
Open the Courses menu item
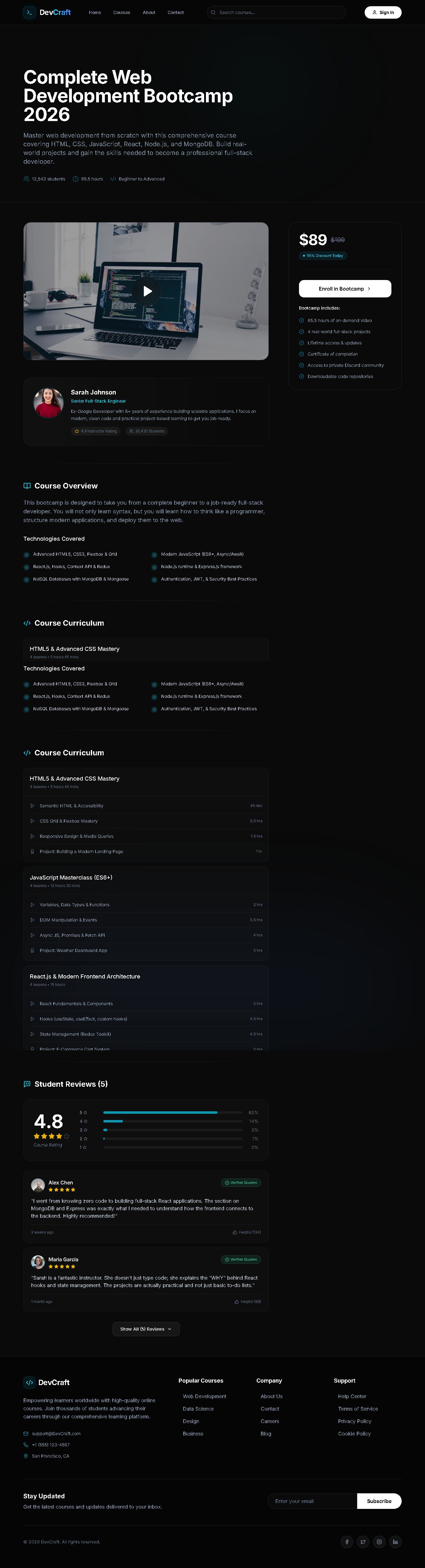pos(122,12)
